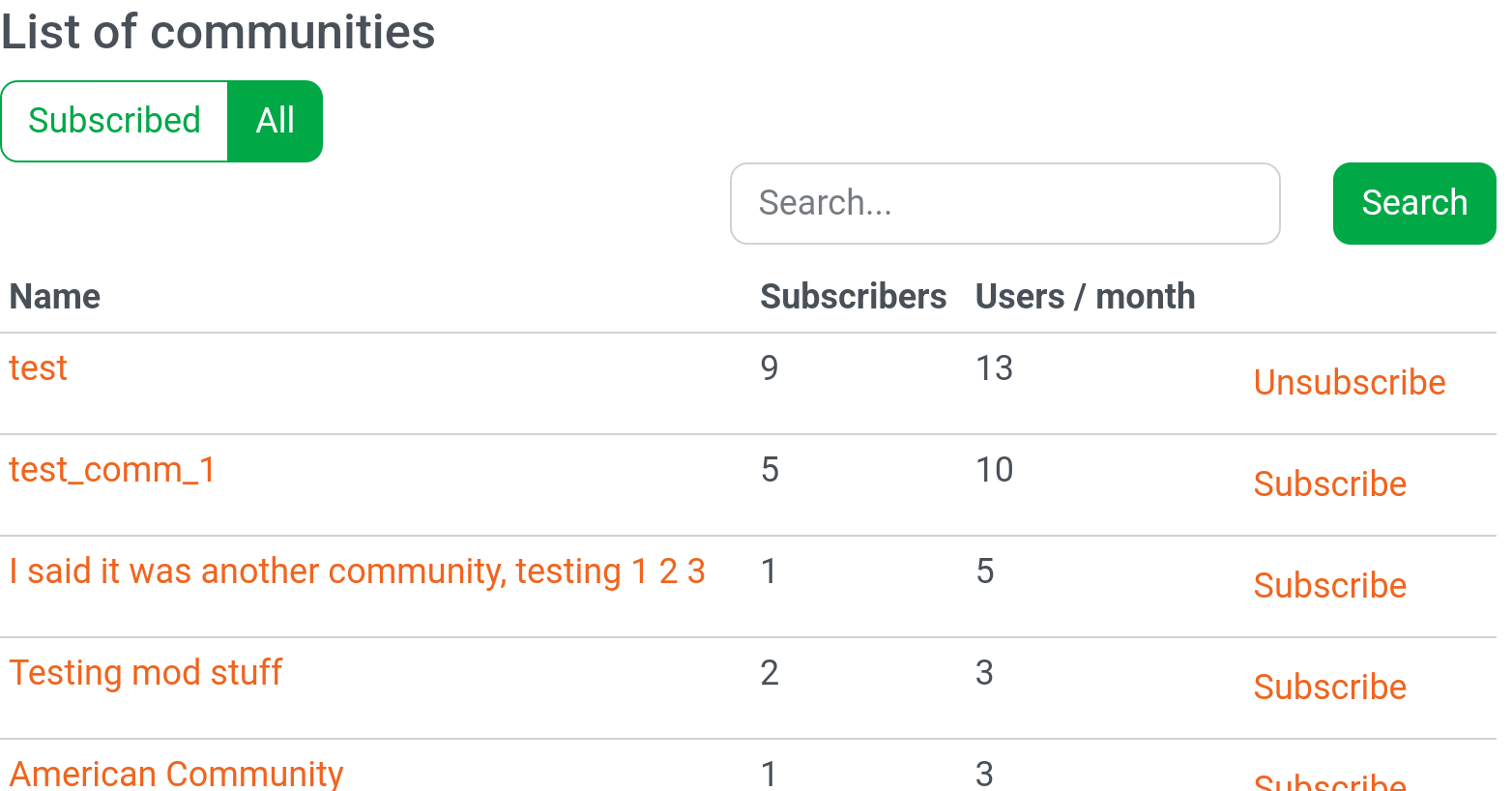Open the test community page

[x=37, y=367]
